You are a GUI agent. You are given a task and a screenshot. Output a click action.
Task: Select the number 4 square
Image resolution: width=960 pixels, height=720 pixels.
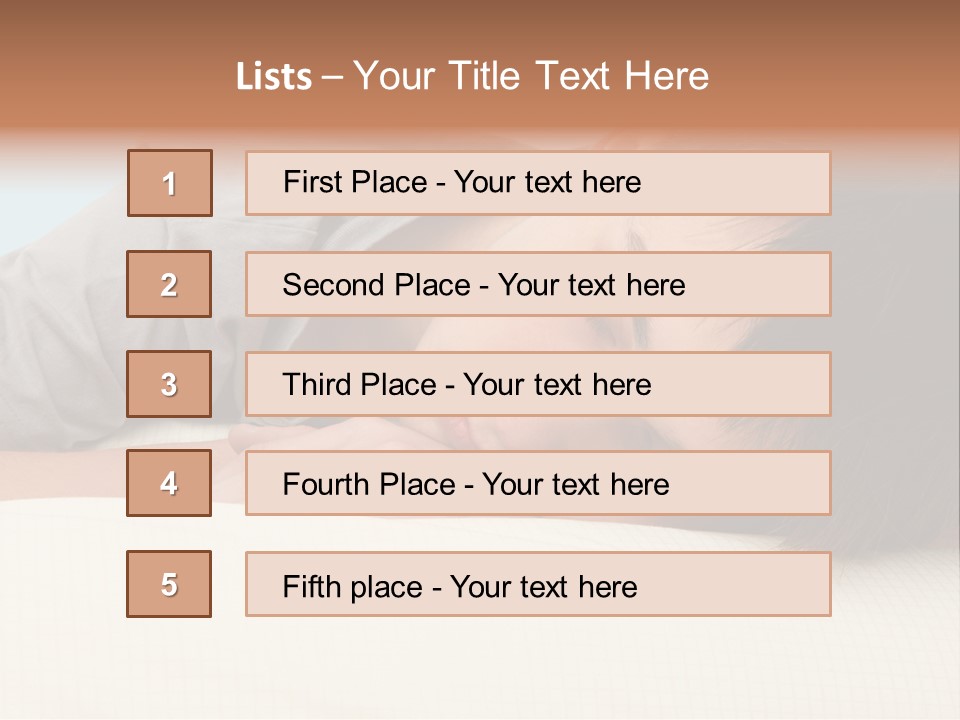(169, 483)
